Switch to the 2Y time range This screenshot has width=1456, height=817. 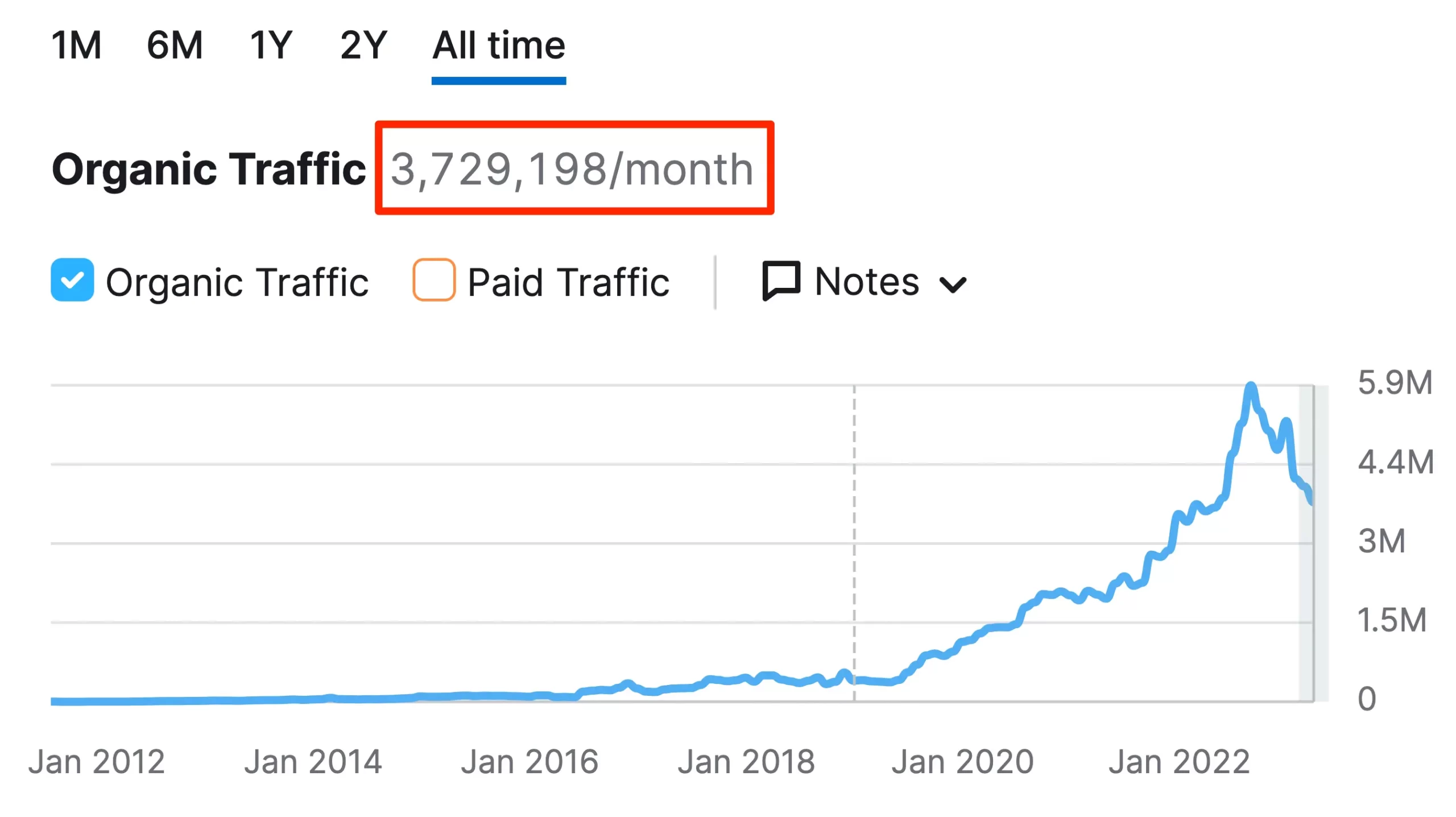363,46
